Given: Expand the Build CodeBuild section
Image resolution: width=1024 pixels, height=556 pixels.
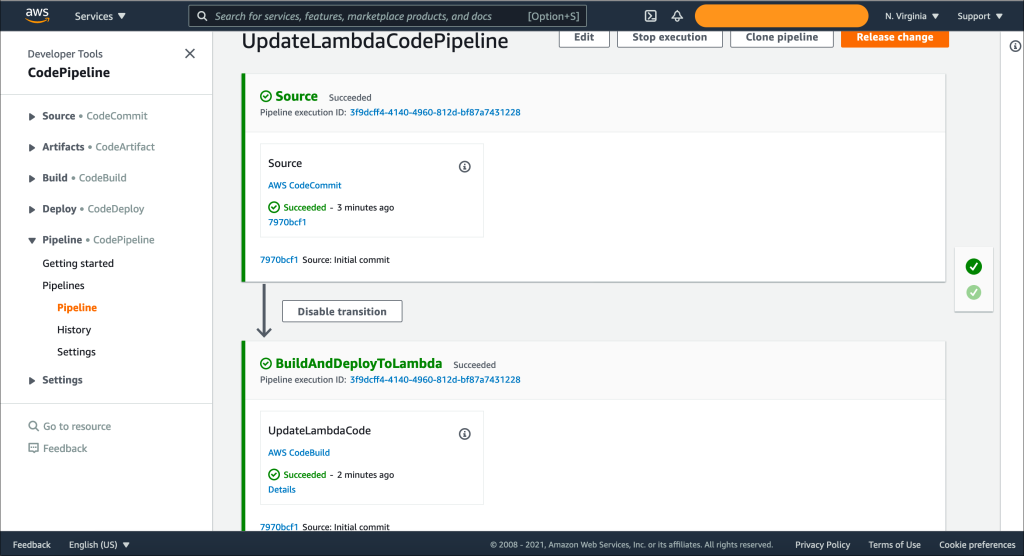Looking at the screenshot, I should coord(32,179).
